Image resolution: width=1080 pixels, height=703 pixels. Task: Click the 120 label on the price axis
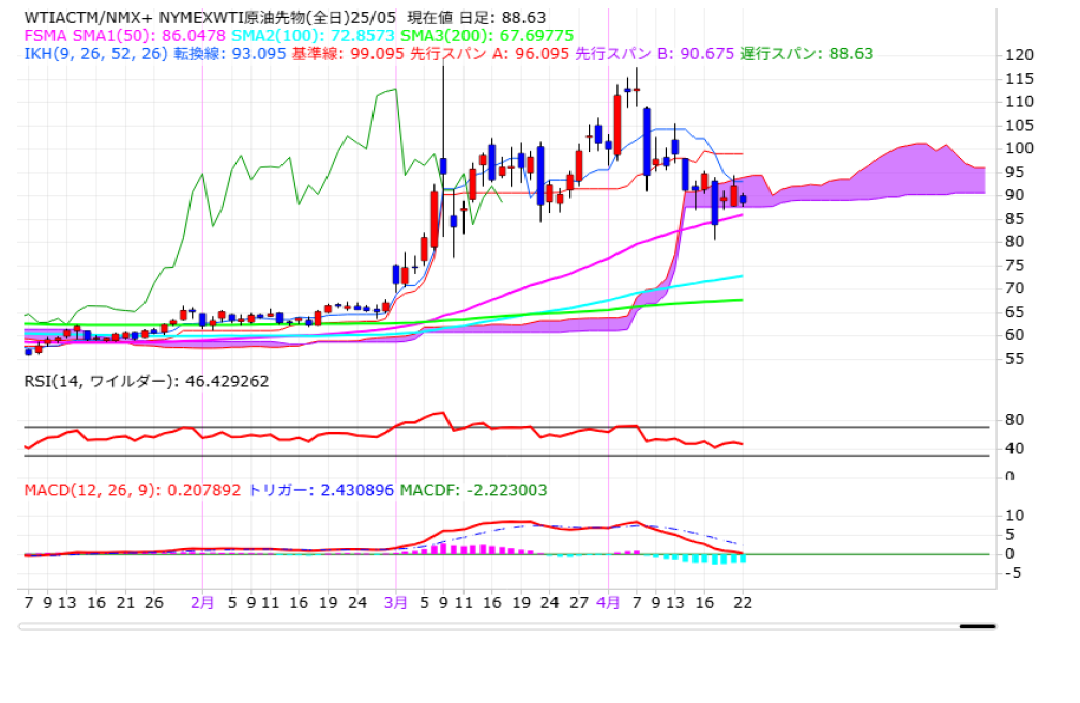coord(1020,54)
